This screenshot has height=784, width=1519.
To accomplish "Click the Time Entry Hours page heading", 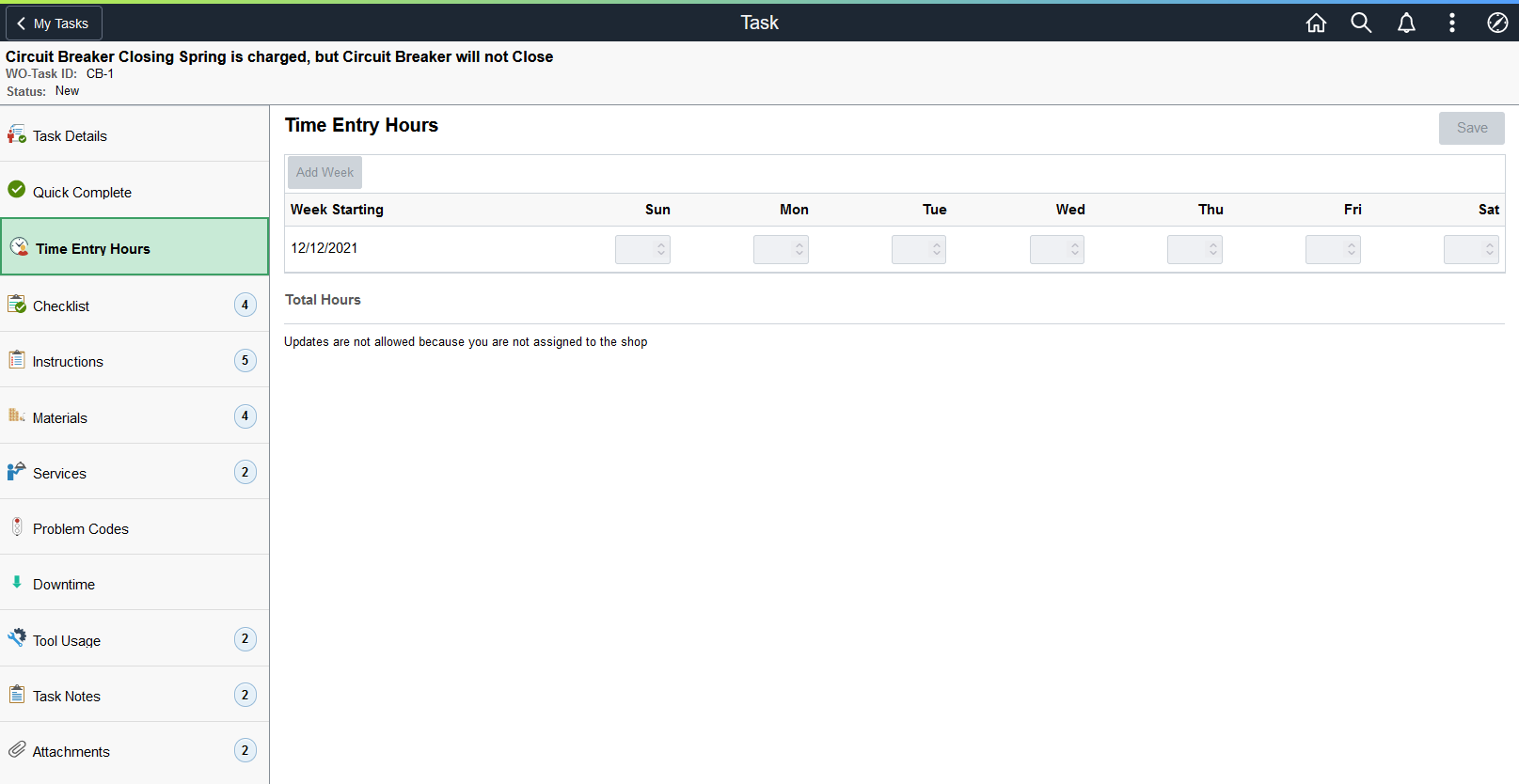I will tap(361, 125).
